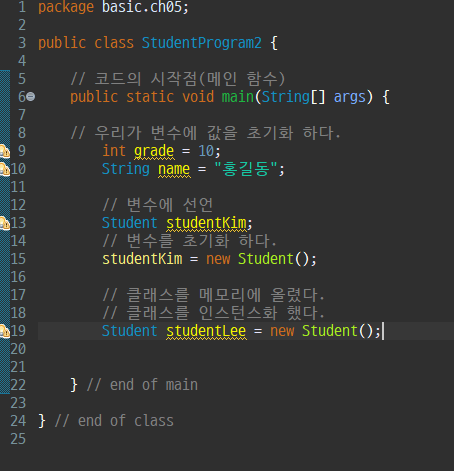Click line number 15 in the gutter
This screenshot has height=471, width=454.
18,259
